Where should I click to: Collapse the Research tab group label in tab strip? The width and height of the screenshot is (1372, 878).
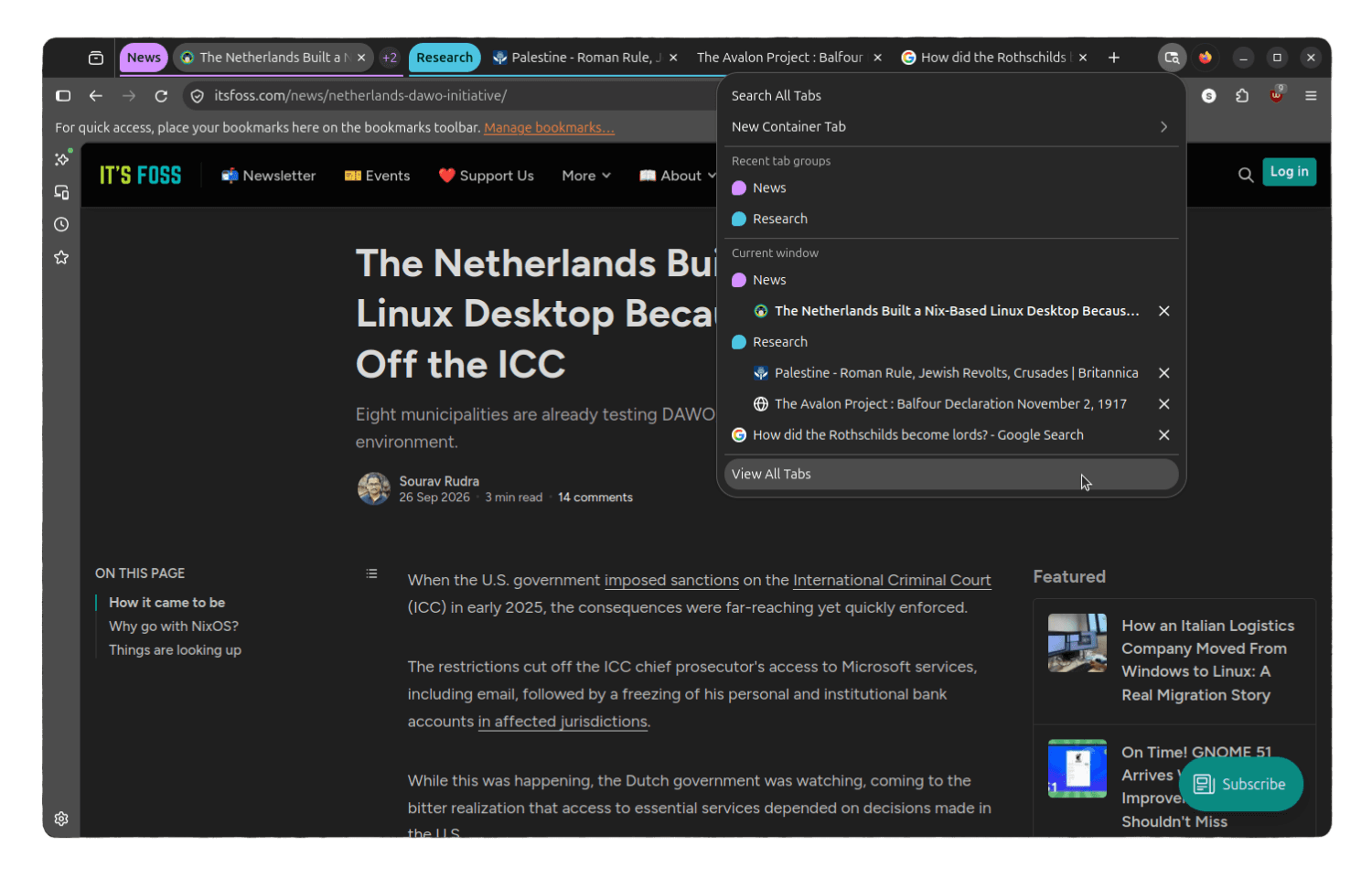[x=445, y=58]
